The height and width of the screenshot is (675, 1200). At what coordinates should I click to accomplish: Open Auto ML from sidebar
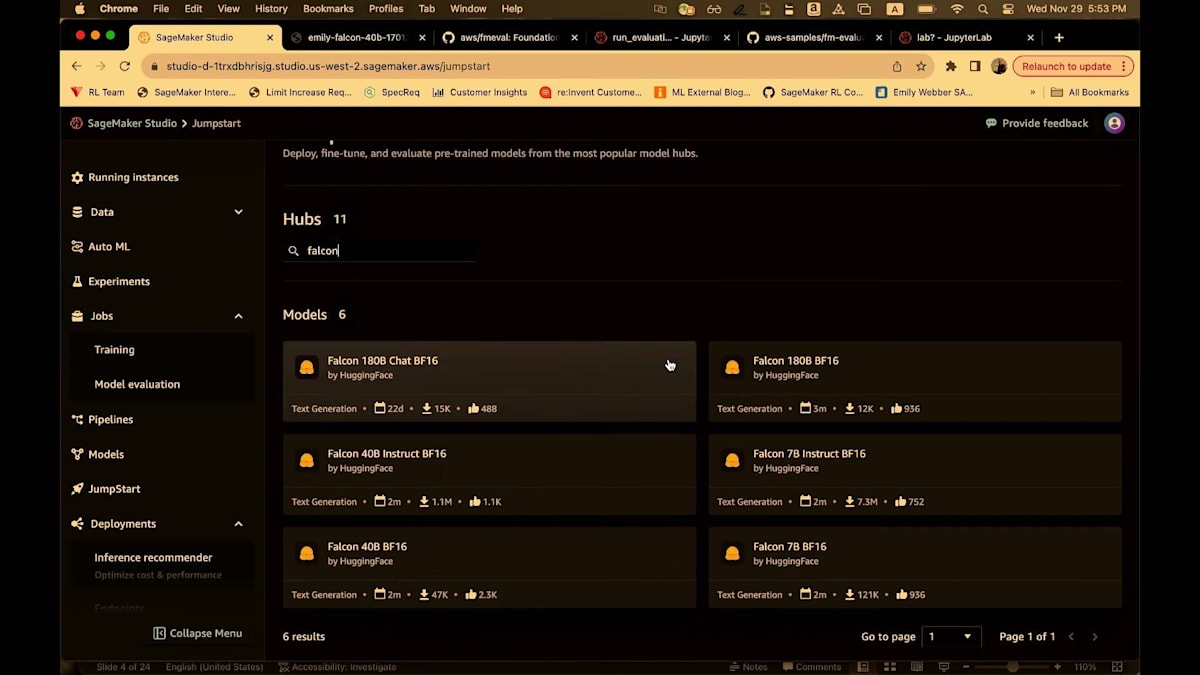(100, 246)
